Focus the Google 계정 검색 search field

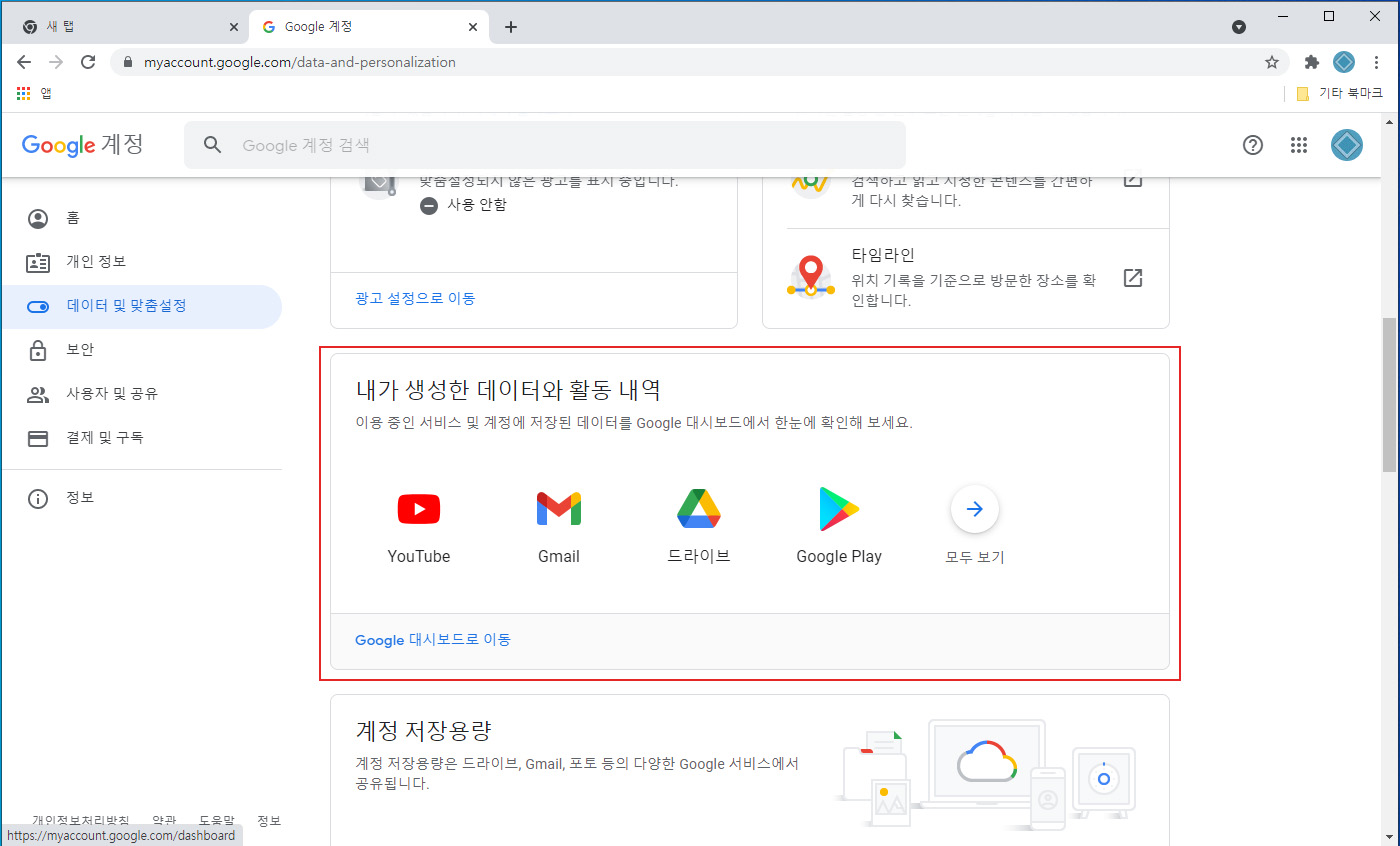pyautogui.click(x=545, y=145)
